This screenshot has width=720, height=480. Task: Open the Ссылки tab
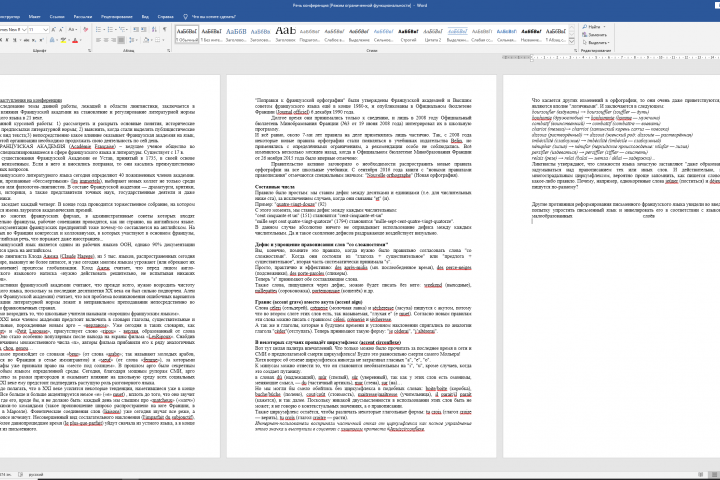(x=57, y=17)
